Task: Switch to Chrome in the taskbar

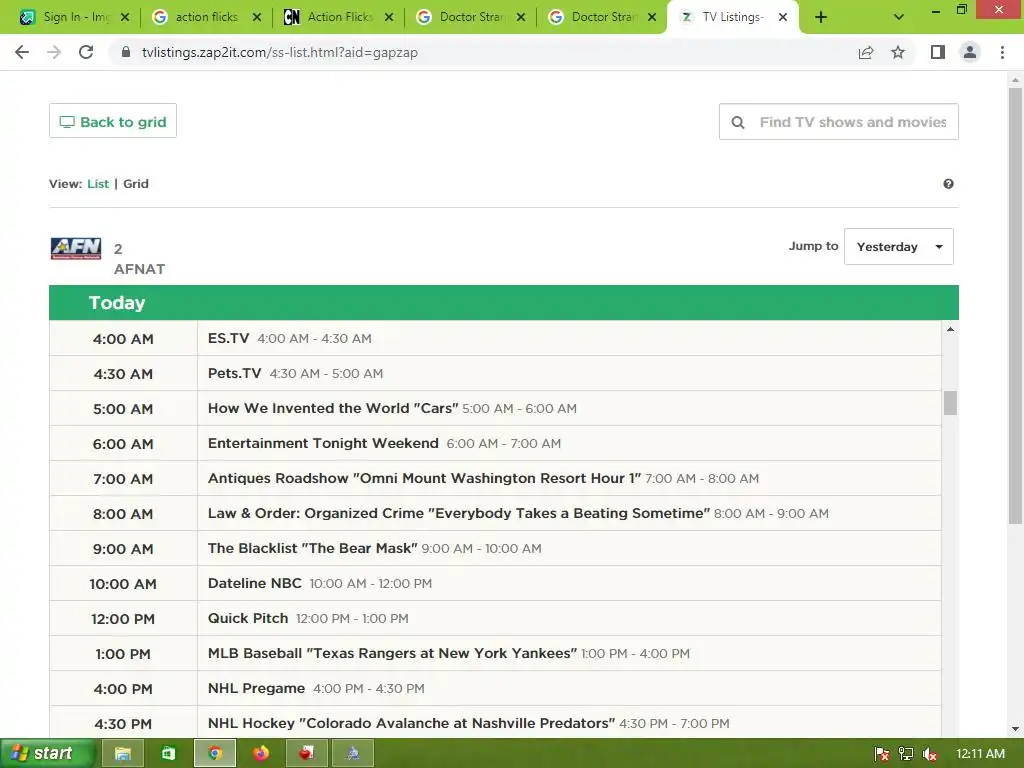Action: pos(215,754)
